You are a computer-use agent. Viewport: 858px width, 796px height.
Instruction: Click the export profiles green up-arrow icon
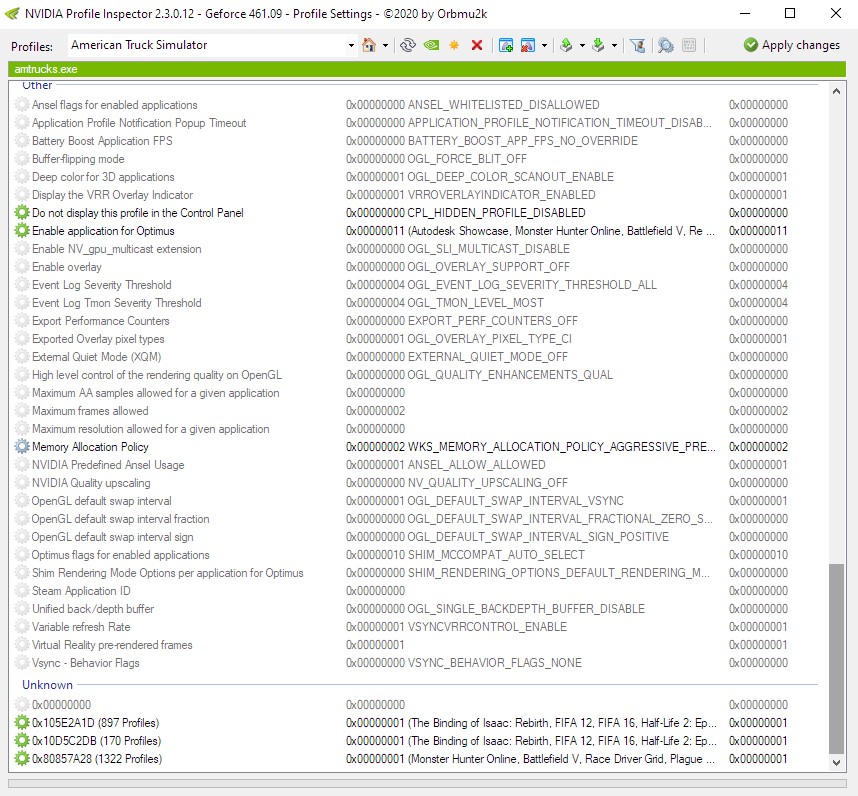(x=566, y=45)
